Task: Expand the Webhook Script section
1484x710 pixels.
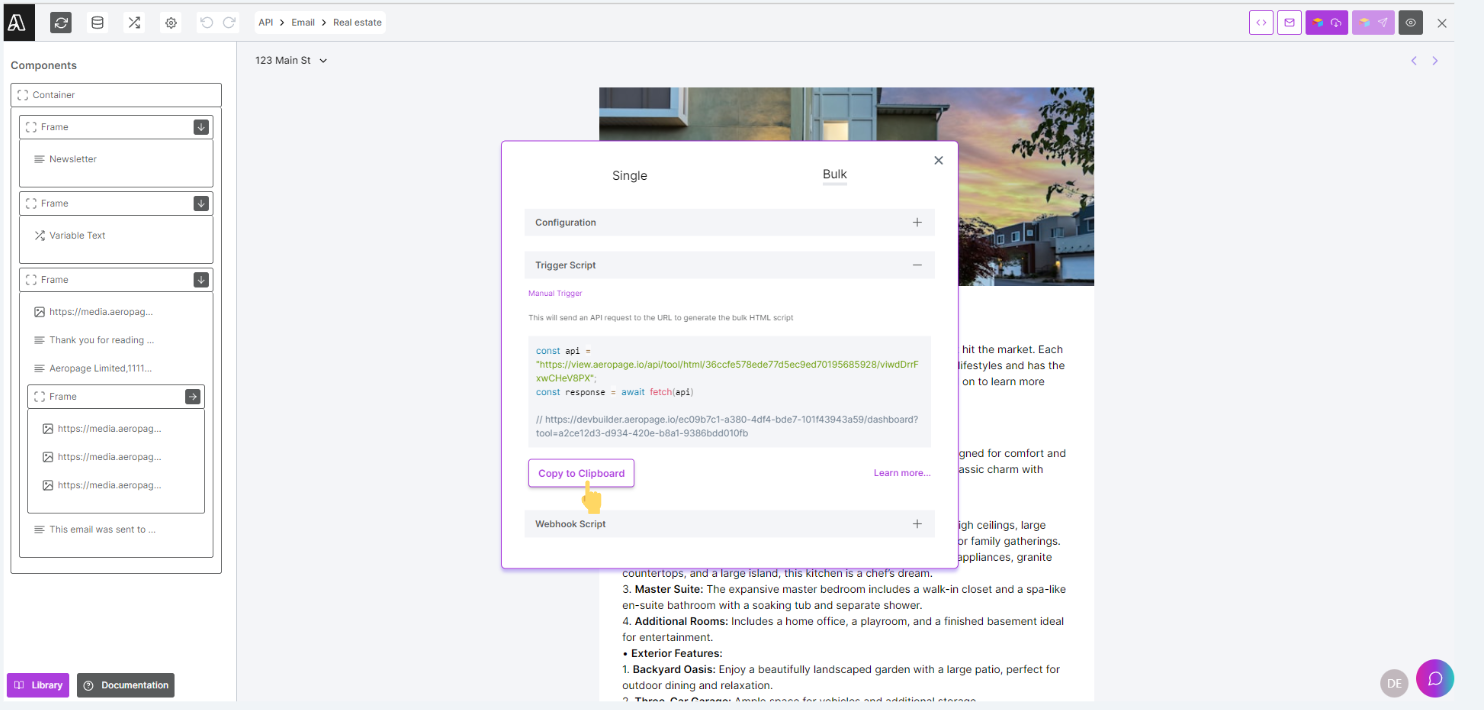Action: click(x=730, y=524)
